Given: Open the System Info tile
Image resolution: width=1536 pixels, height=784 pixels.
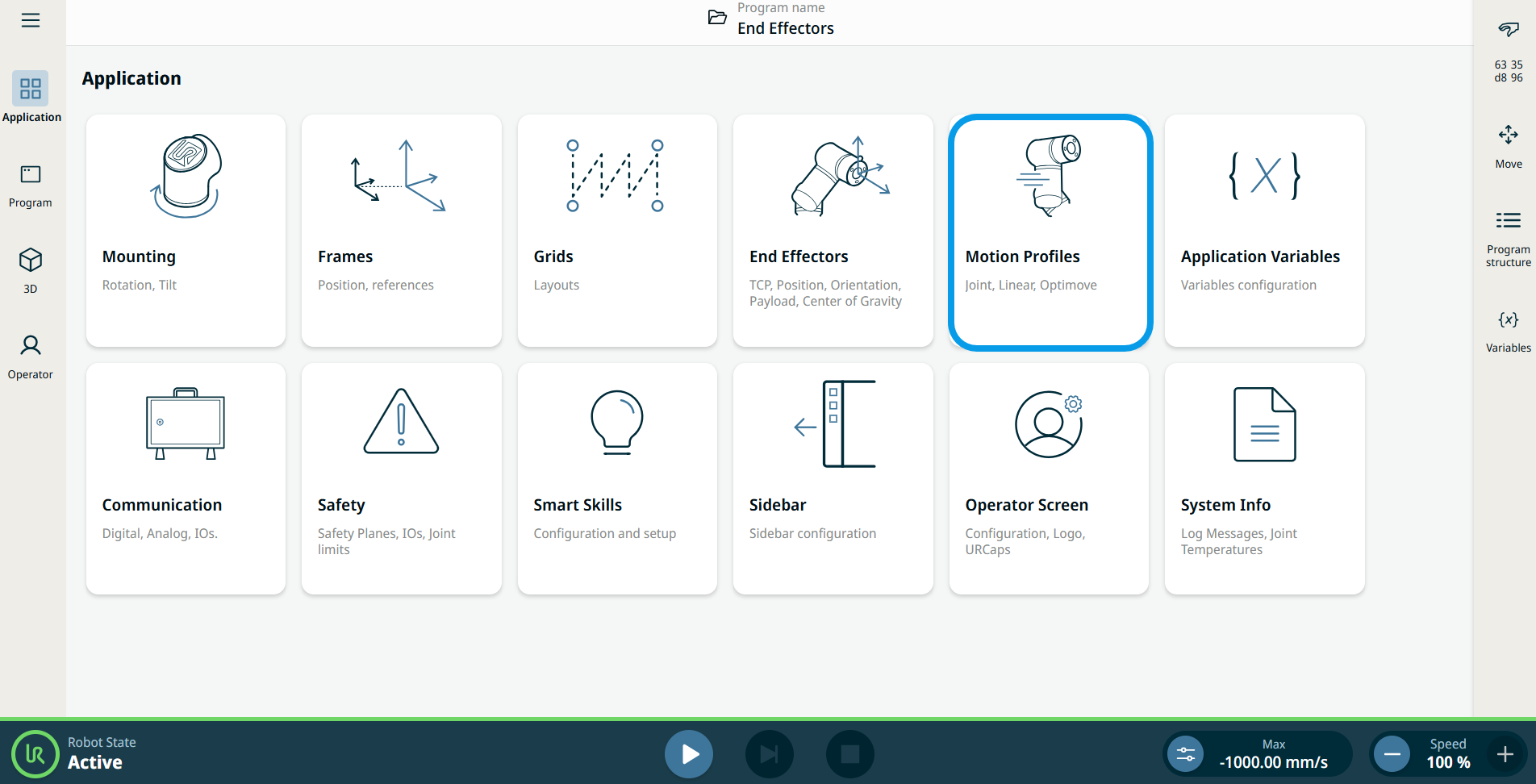Looking at the screenshot, I should (1264, 479).
